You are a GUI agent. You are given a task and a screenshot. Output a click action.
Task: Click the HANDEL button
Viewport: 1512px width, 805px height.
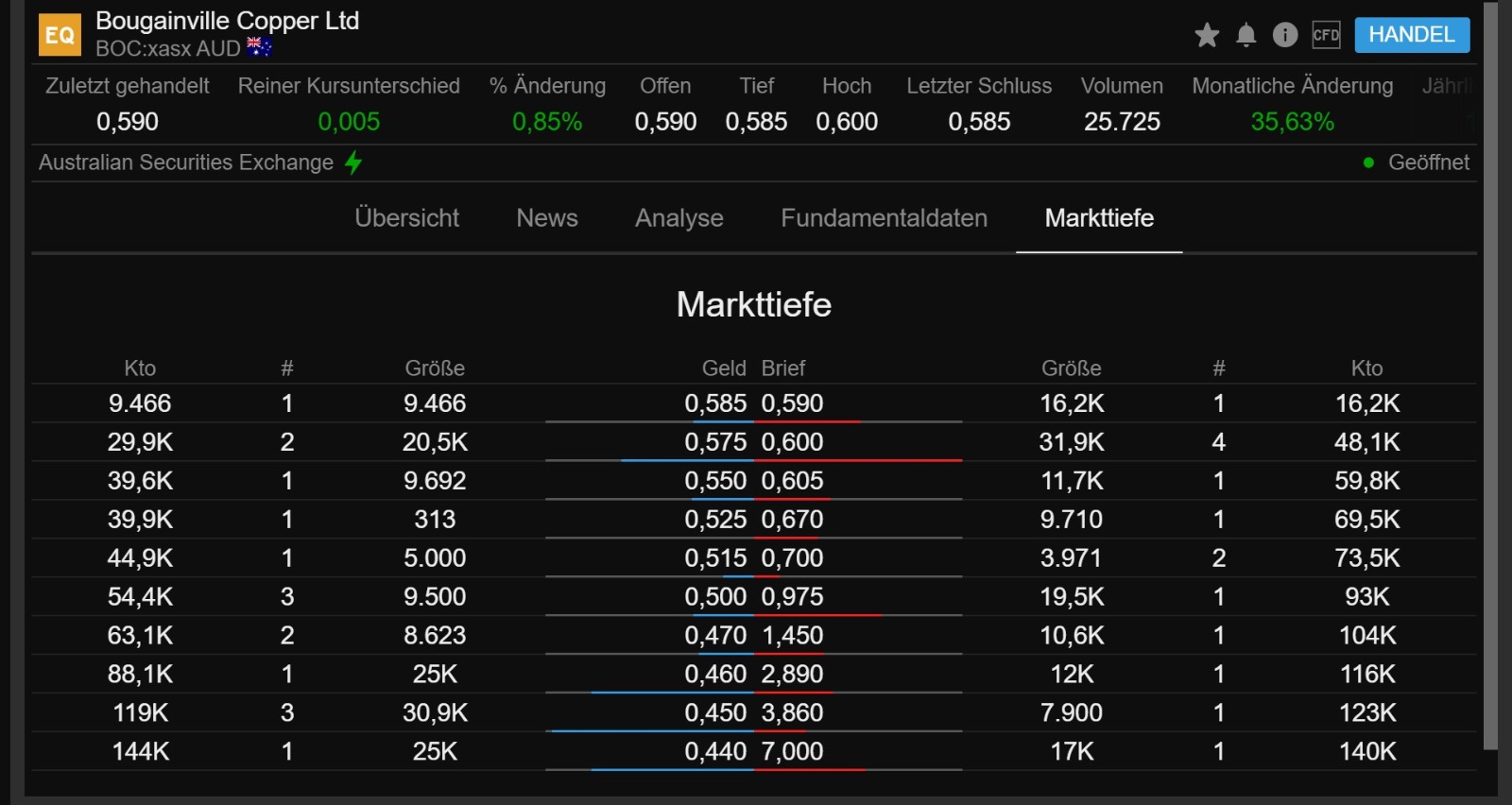pos(1412,35)
